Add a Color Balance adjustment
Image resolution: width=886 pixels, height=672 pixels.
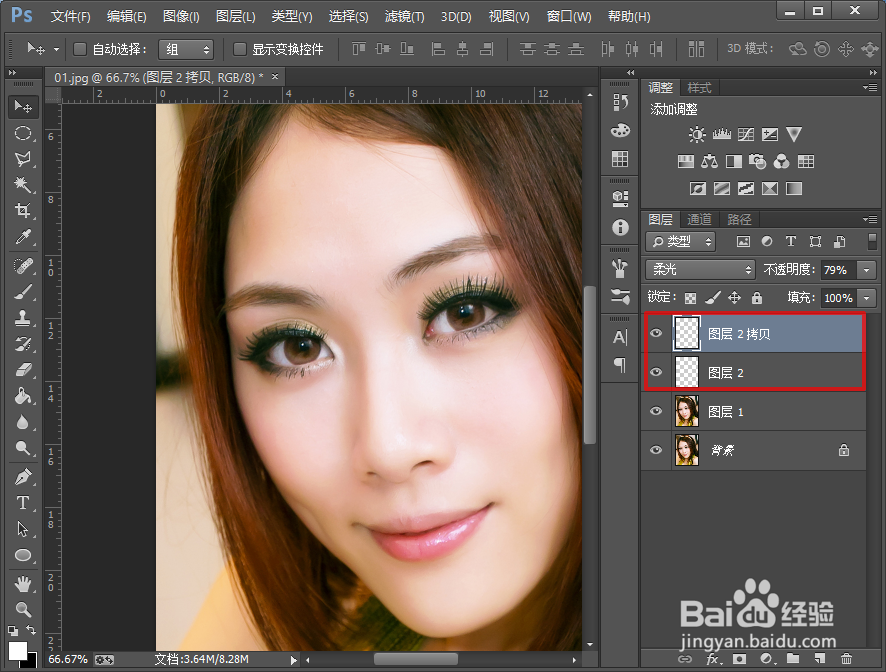point(709,162)
